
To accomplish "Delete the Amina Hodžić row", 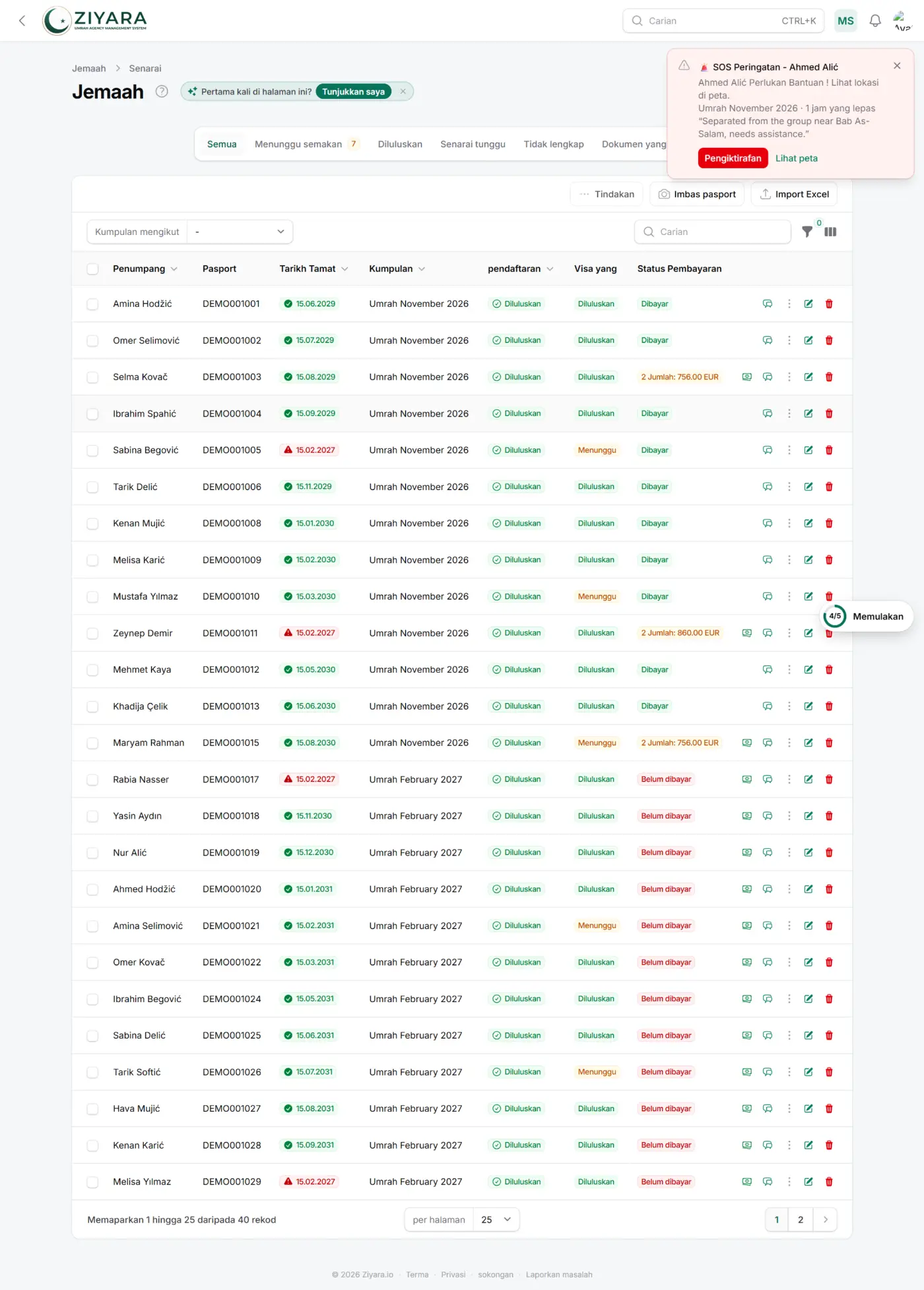I will tap(829, 304).
